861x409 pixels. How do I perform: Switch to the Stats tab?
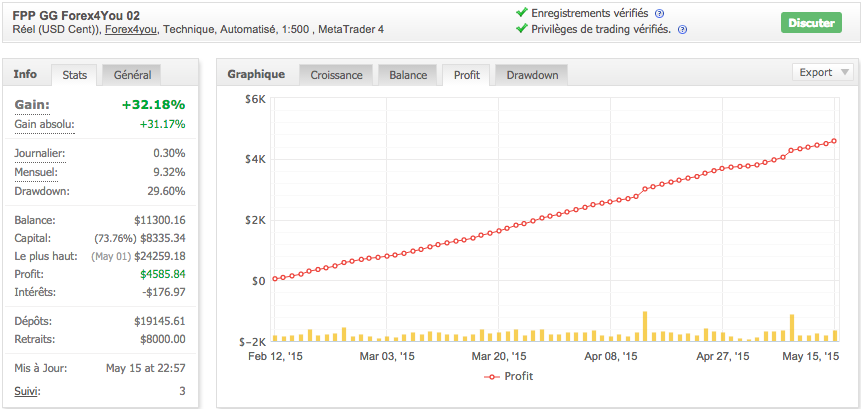(74, 75)
